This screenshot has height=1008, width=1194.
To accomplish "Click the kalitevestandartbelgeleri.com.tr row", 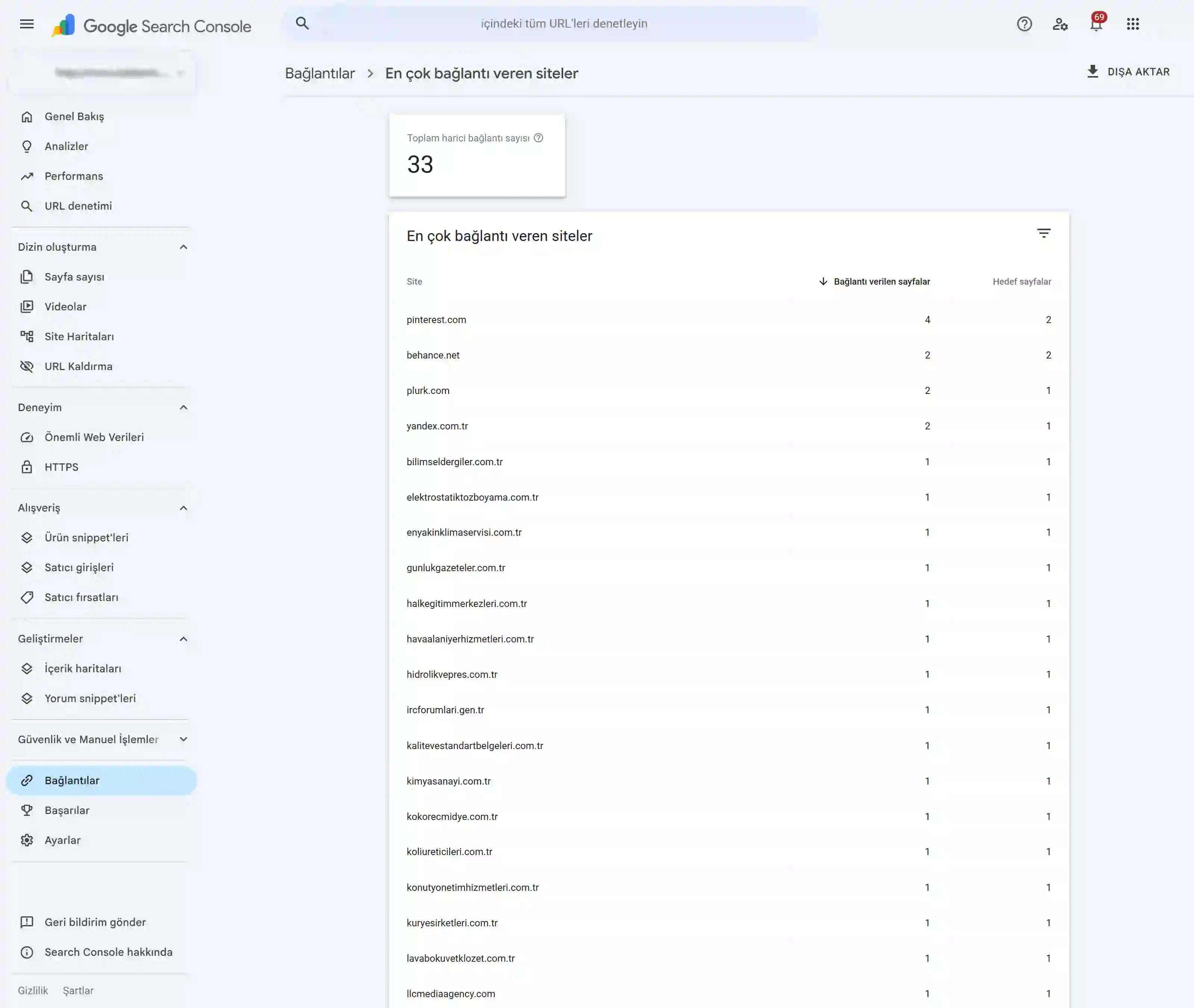I will (x=729, y=746).
